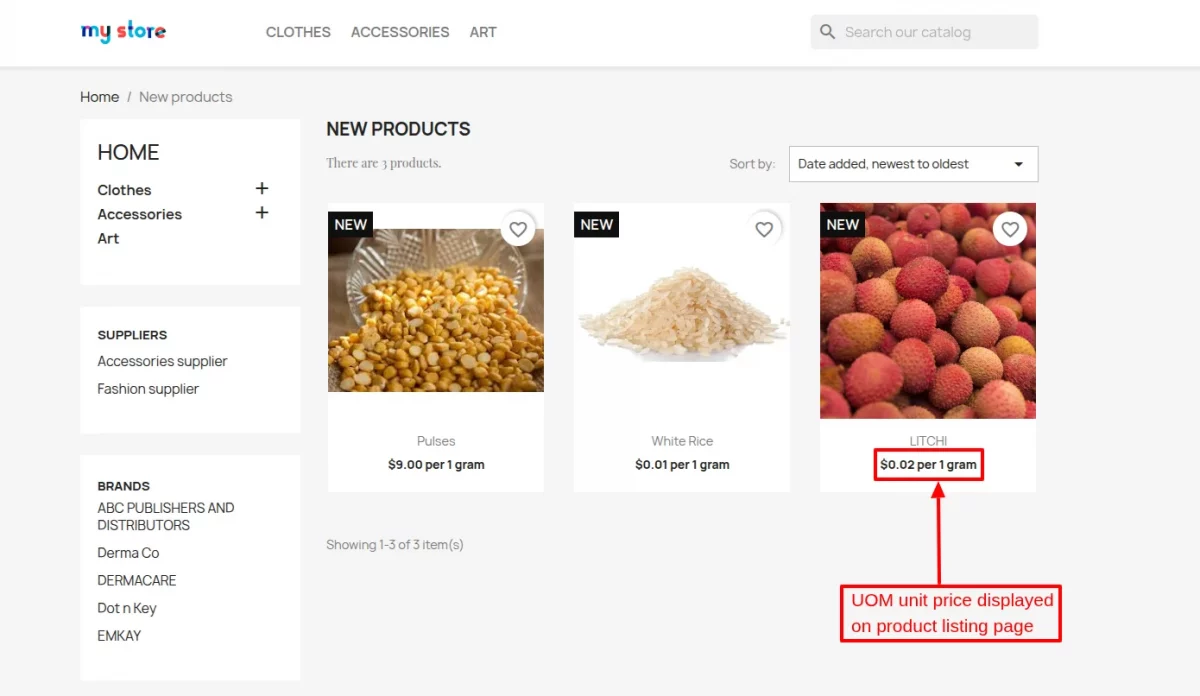1200x696 pixels.
Task: Click the my store logo
Action: [x=123, y=32]
